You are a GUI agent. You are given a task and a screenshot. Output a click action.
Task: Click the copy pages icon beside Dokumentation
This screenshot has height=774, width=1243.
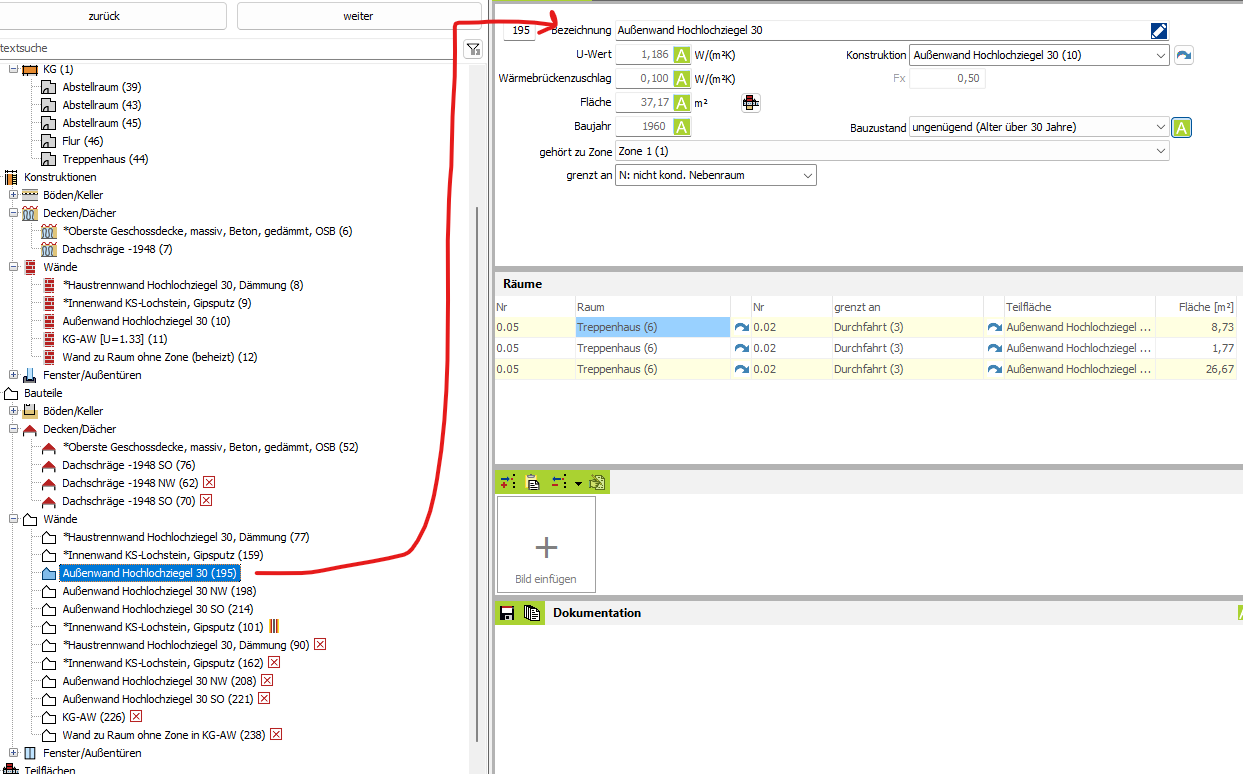click(532, 613)
